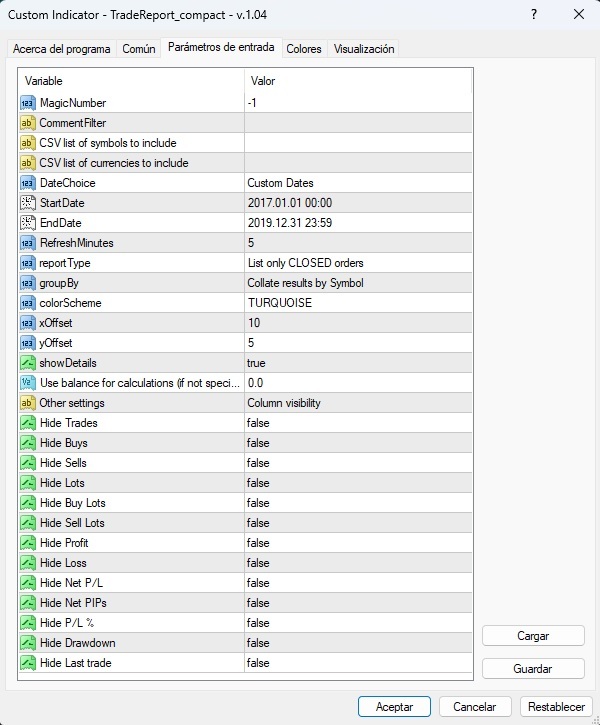This screenshot has width=600, height=725.
Task: Select the Parámetros de entrada tab
Action: pyautogui.click(x=221, y=47)
